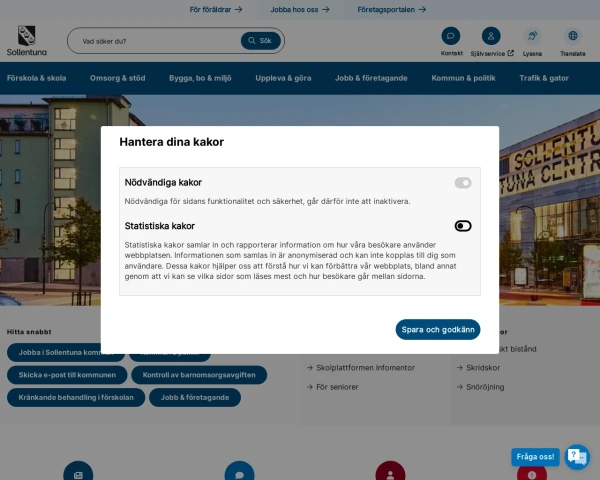600x480 pixels.
Task: Click Kontroll av barnomsorgsavgiften button
Action: (x=199, y=375)
